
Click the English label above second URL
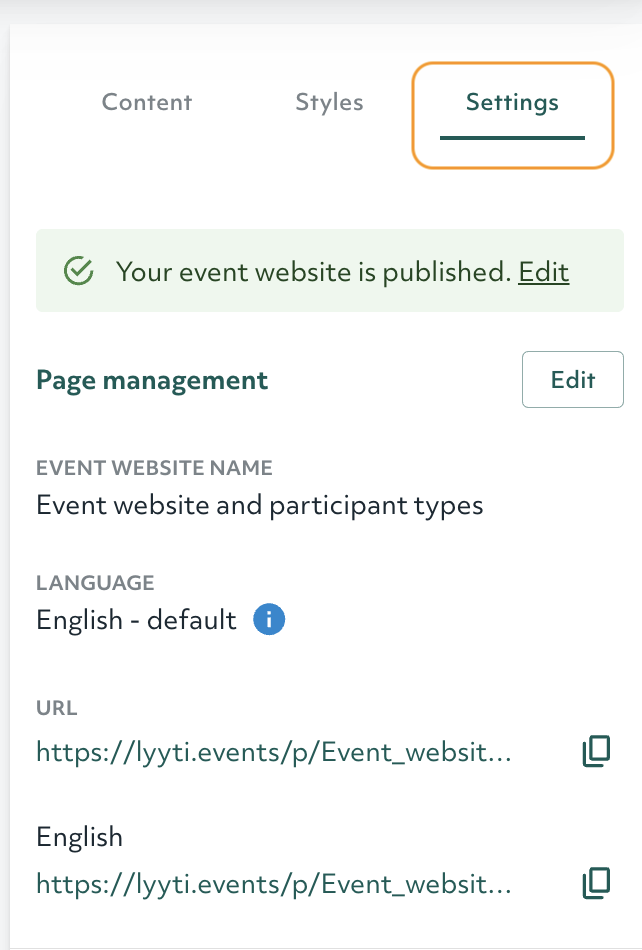pos(79,837)
